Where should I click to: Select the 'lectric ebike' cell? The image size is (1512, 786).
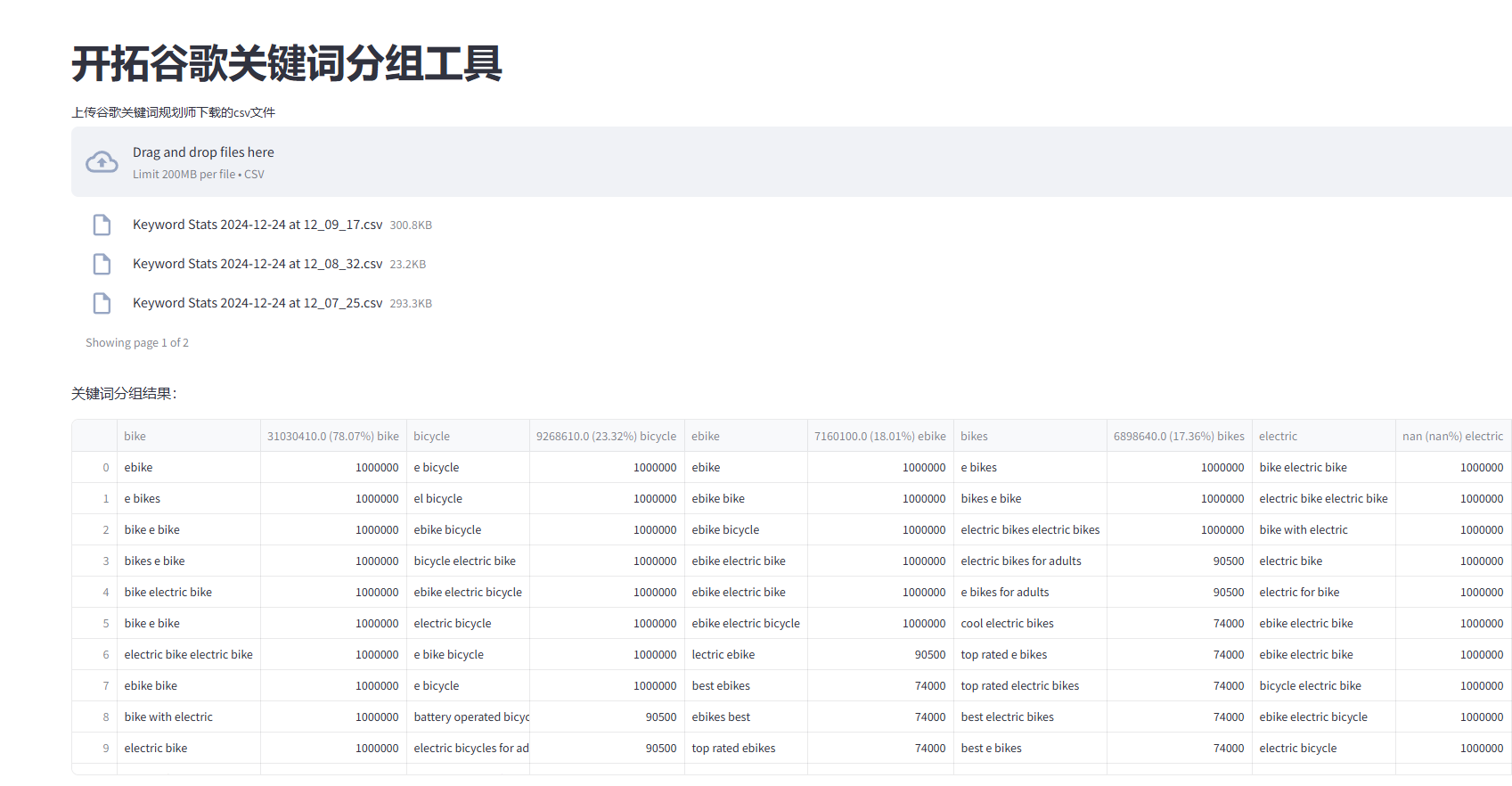click(723, 654)
